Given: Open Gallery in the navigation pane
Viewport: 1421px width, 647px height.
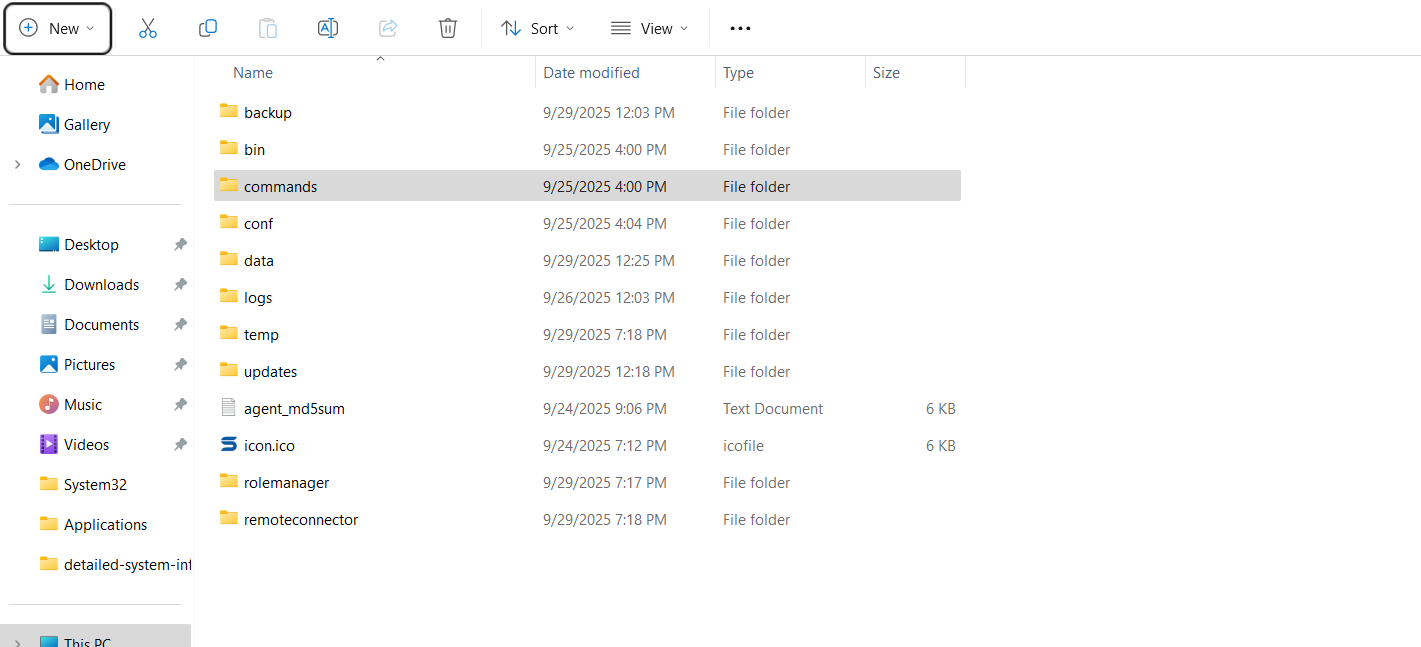Looking at the screenshot, I should pos(86,125).
